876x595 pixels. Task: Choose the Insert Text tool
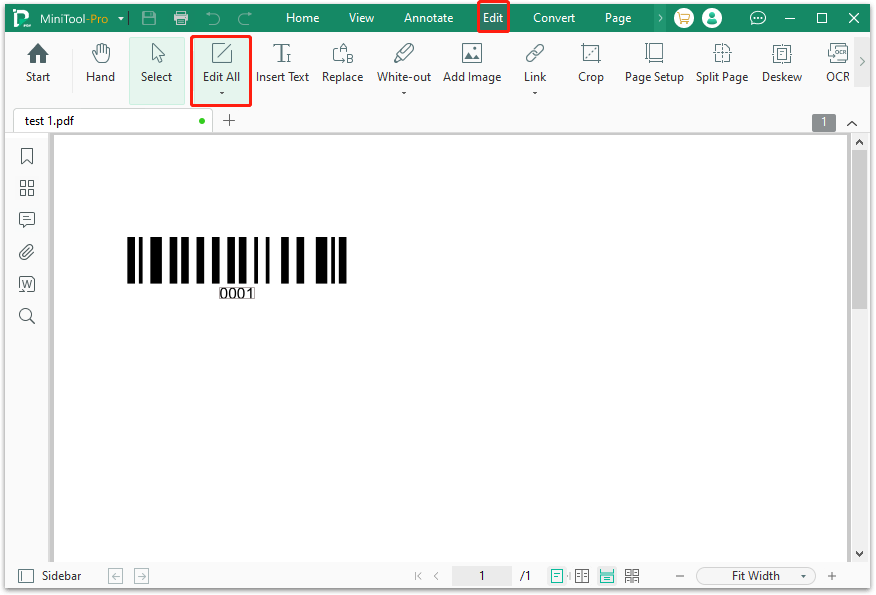282,64
